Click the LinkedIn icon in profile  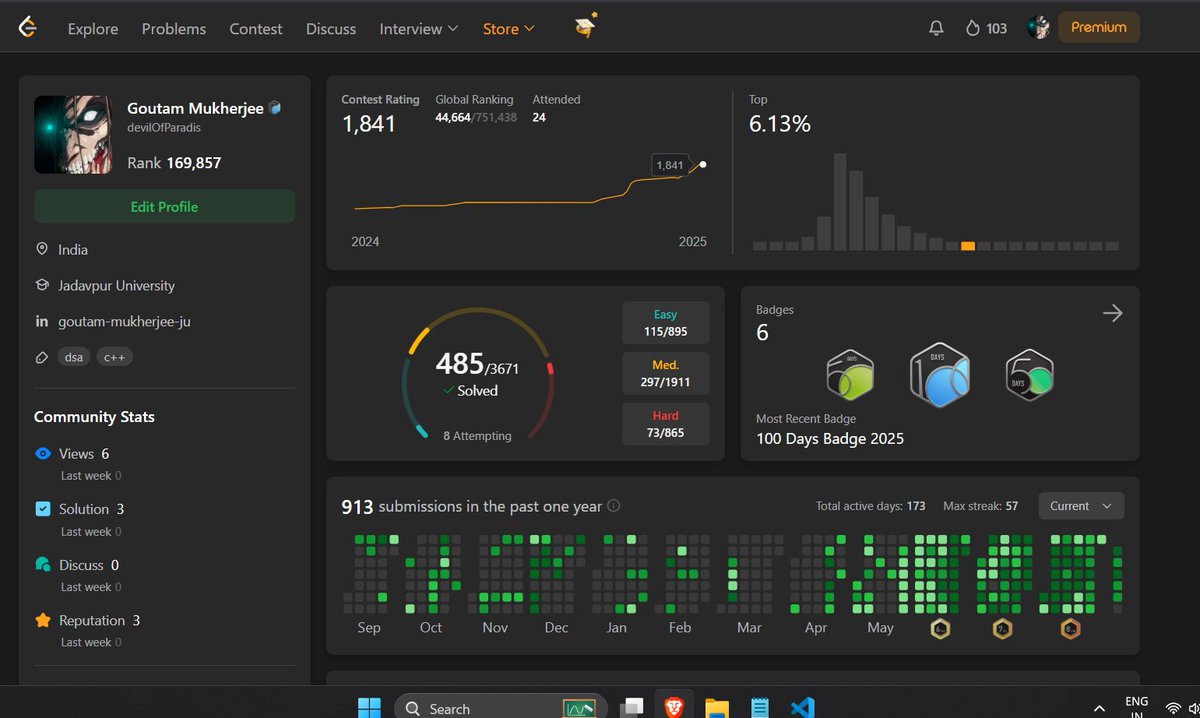(x=42, y=321)
